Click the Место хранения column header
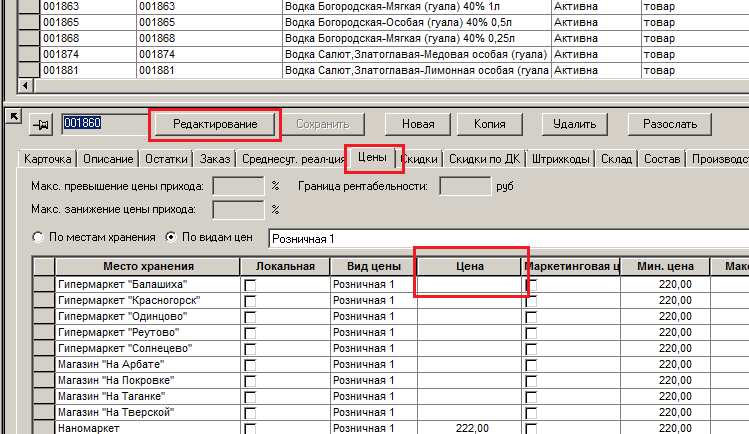 pyautogui.click(x=148, y=266)
